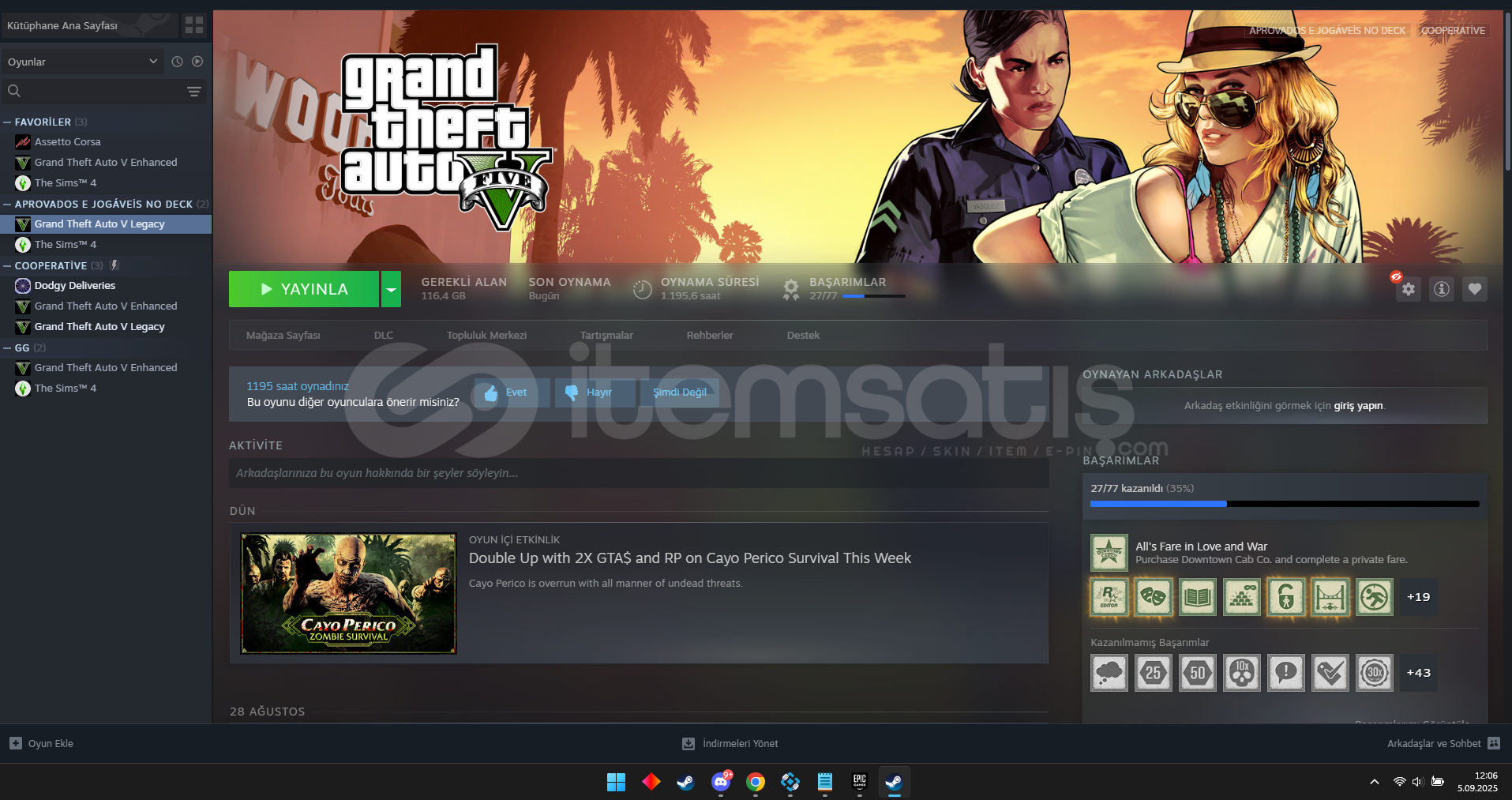This screenshot has width=1512, height=800.
Task: Open Discord from taskbar
Action: [x=721, y=782]
